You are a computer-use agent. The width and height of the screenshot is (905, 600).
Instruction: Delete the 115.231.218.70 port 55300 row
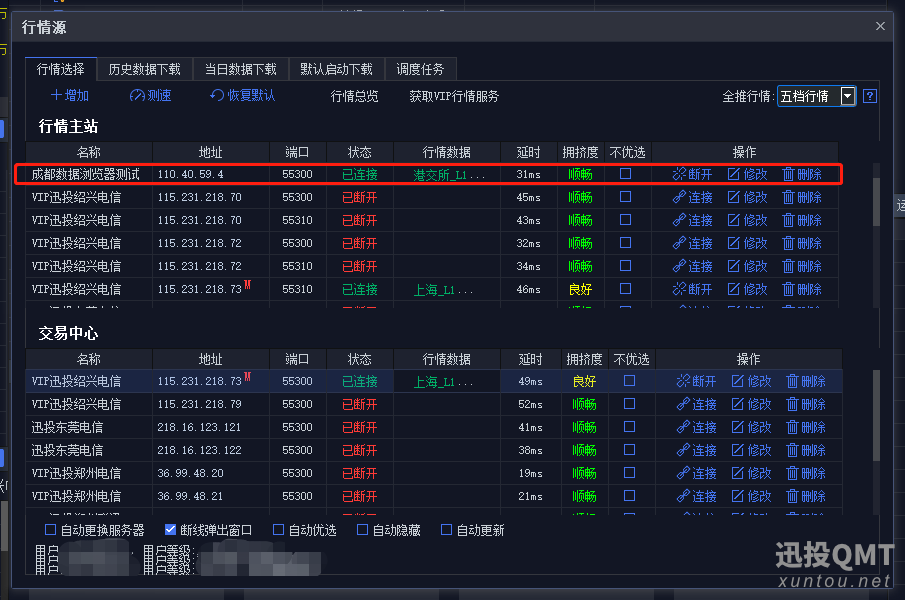802,197
